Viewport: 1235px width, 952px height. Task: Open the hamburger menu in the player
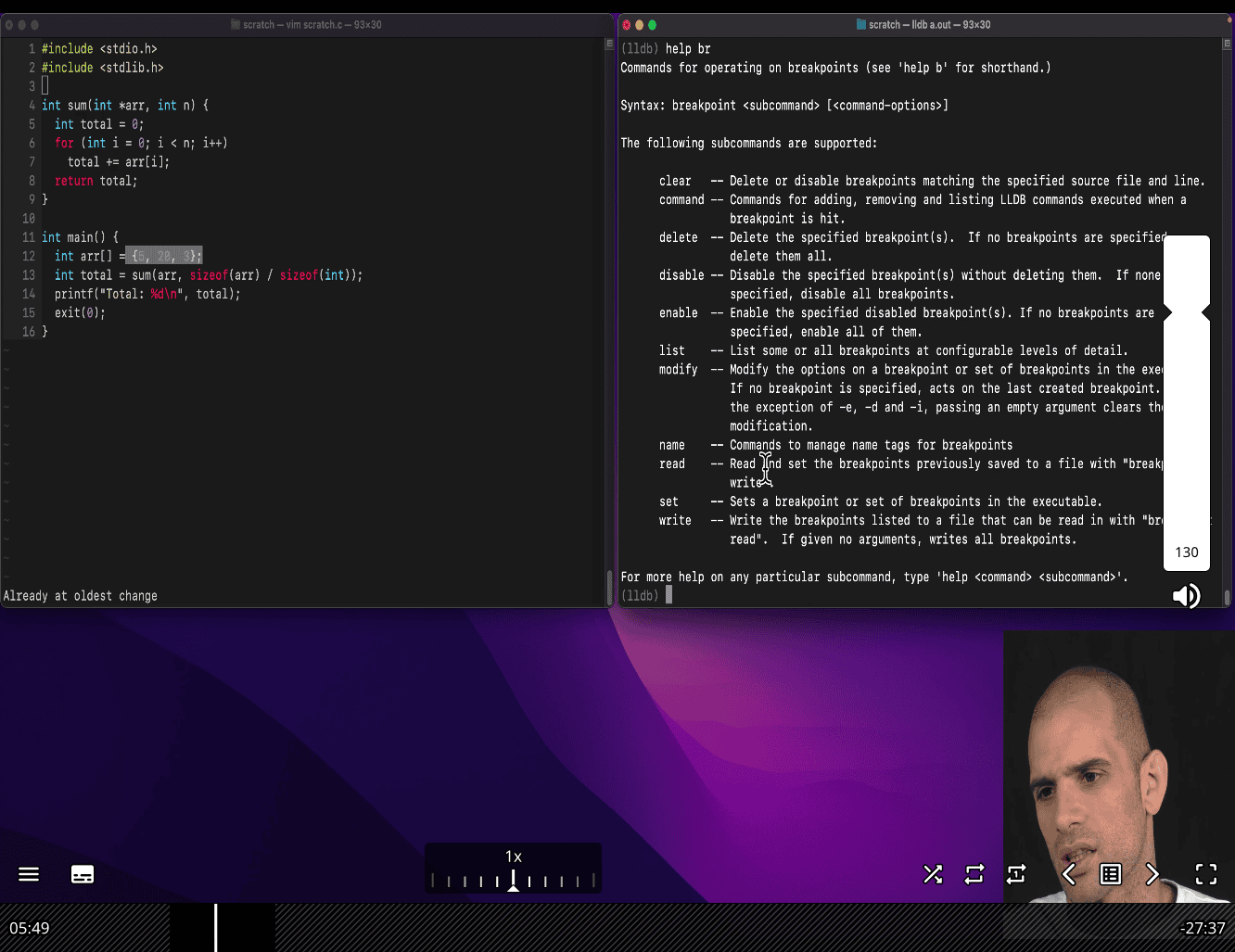[29, 874]
